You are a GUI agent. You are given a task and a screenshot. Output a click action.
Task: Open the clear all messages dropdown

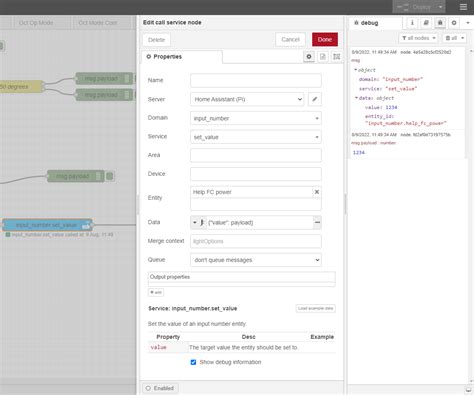455,38
